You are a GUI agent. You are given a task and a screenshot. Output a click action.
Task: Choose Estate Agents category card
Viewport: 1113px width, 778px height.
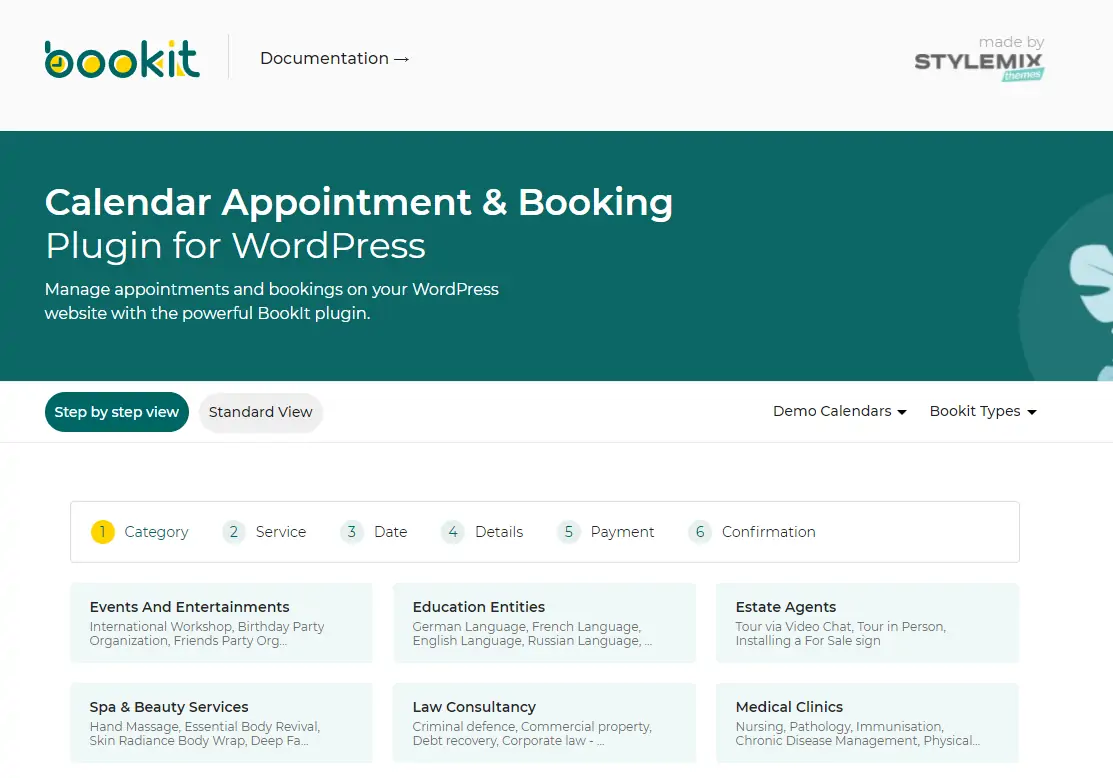point(867,623)
